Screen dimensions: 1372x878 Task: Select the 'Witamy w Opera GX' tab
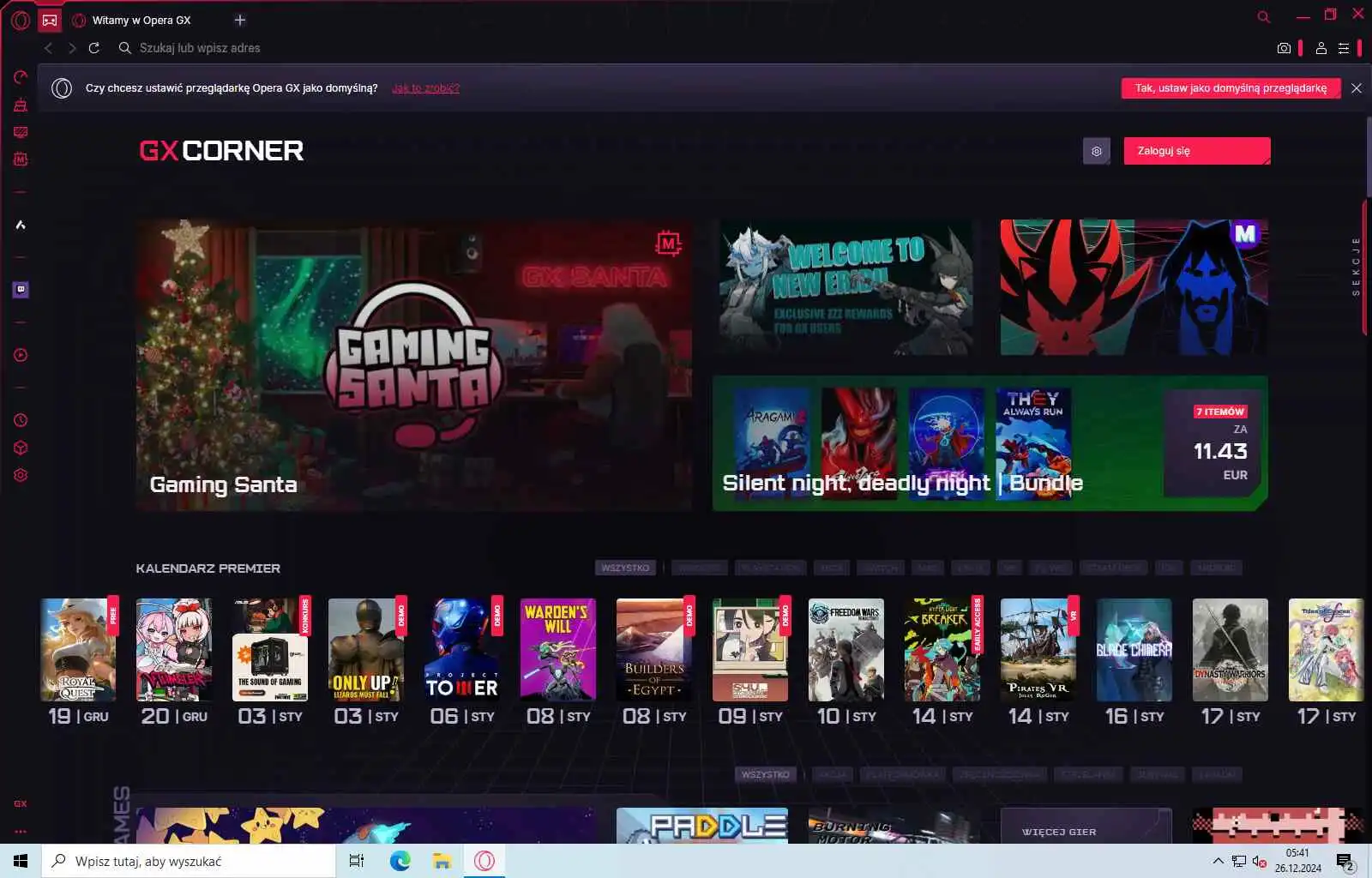[x=141, y=20]
